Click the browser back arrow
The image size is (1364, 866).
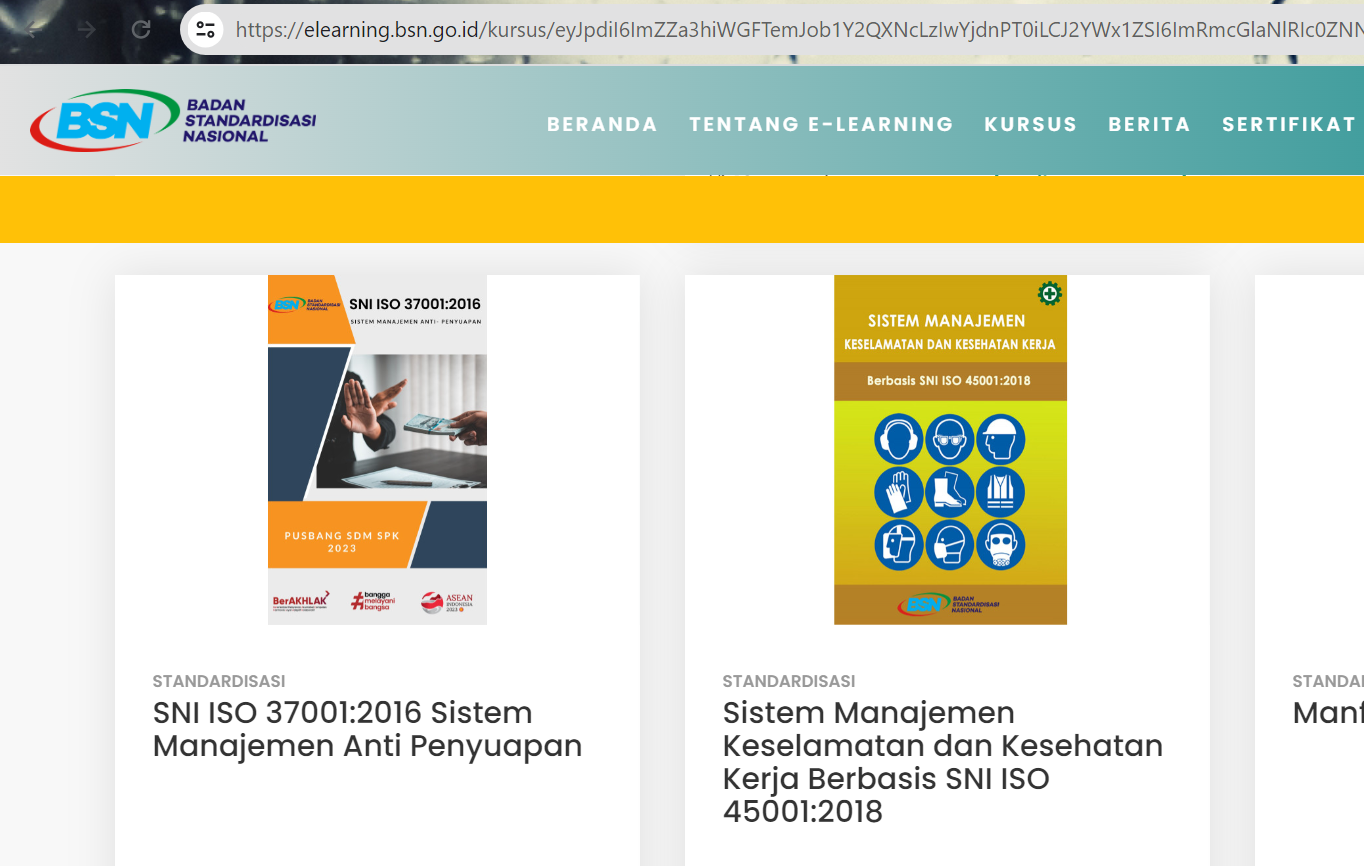pos(35,29)
